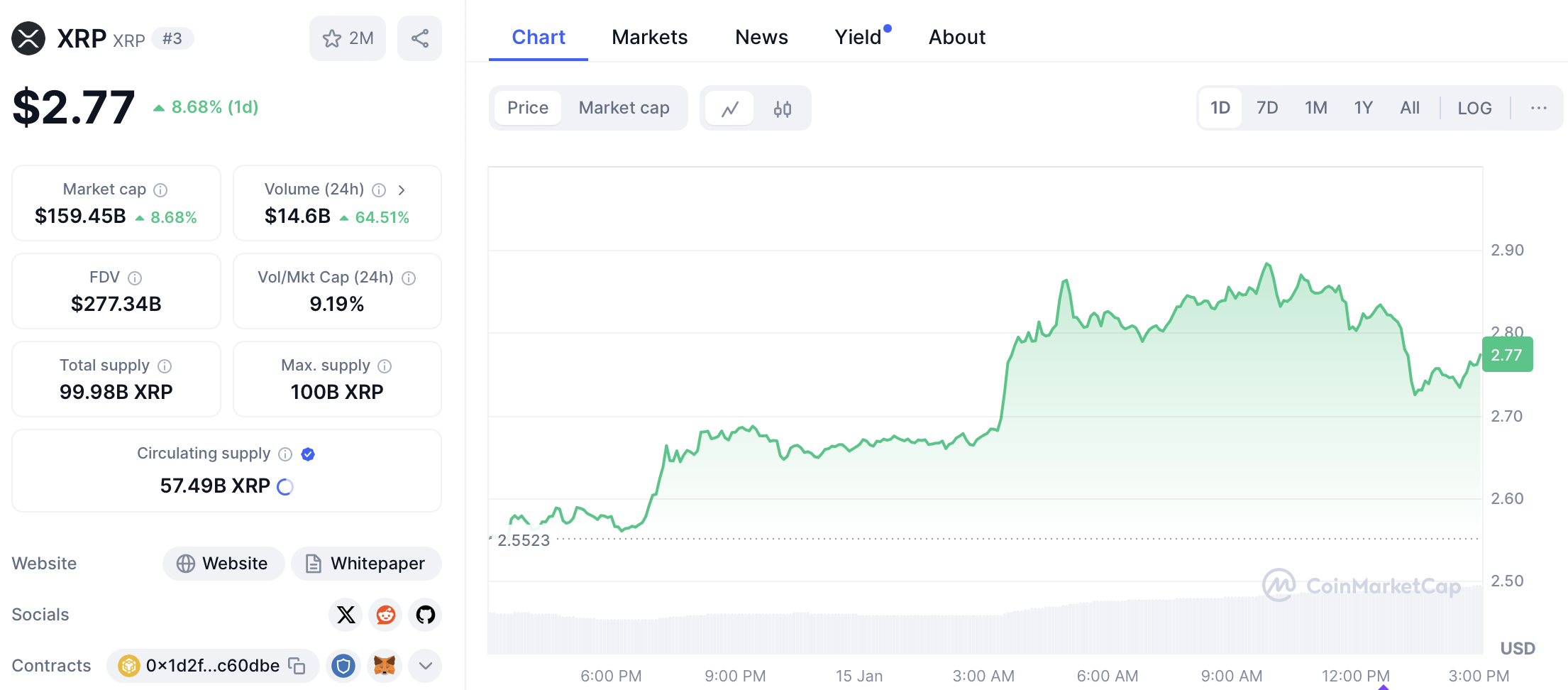
Task: Open the Reddit social icon
Action: click(386, 615)
